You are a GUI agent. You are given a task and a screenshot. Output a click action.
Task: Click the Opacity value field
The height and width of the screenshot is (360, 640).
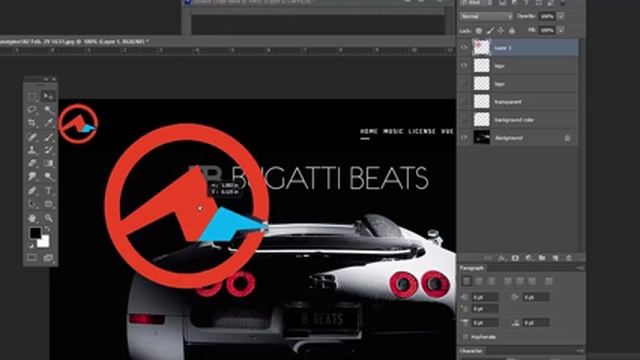point(547,16)
